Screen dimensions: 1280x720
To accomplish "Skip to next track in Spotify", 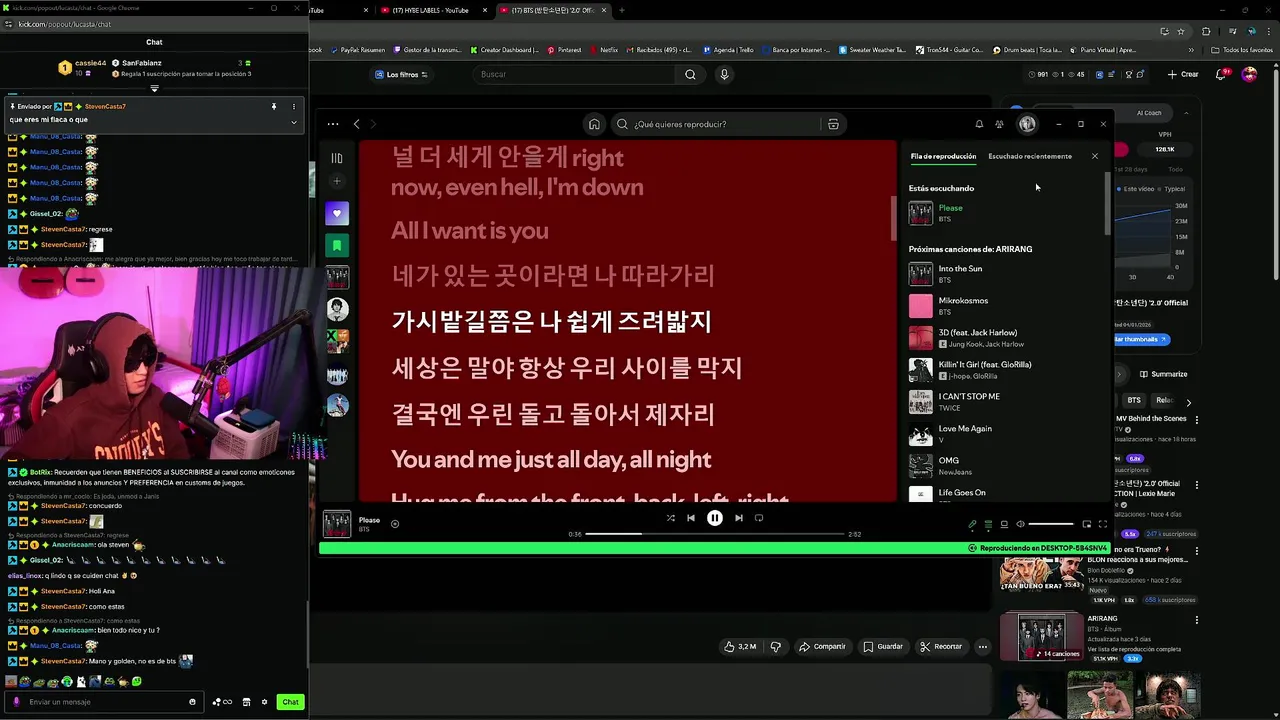I will point(739,518).
